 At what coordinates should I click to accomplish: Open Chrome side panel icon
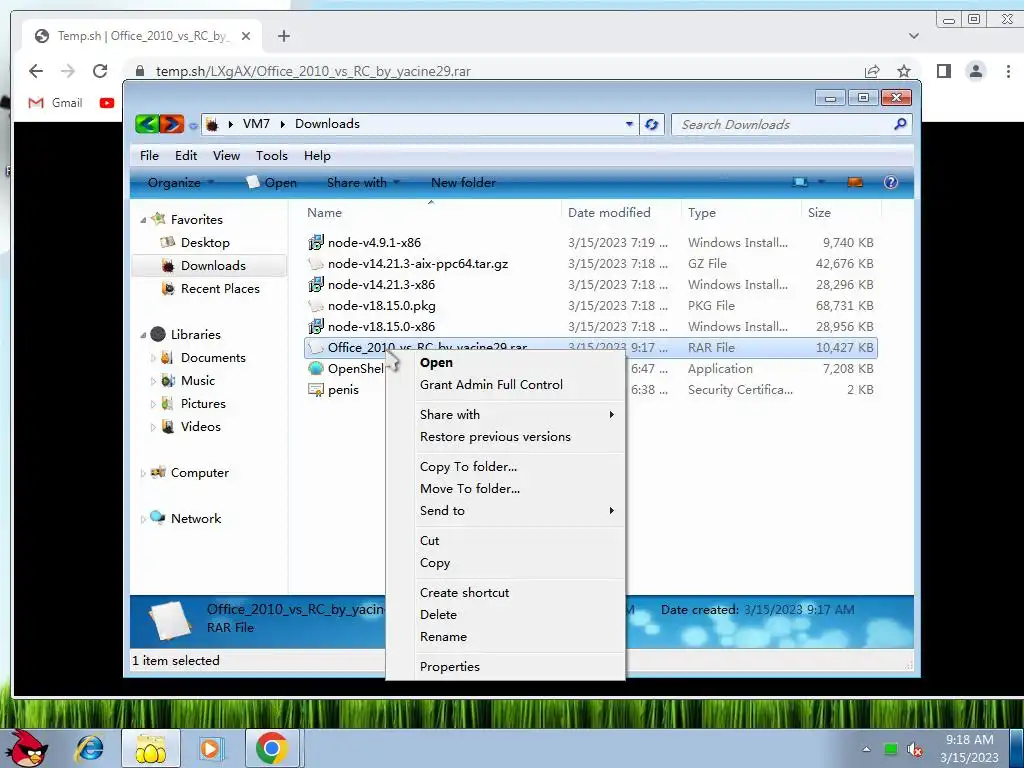(x=944, y=71)
